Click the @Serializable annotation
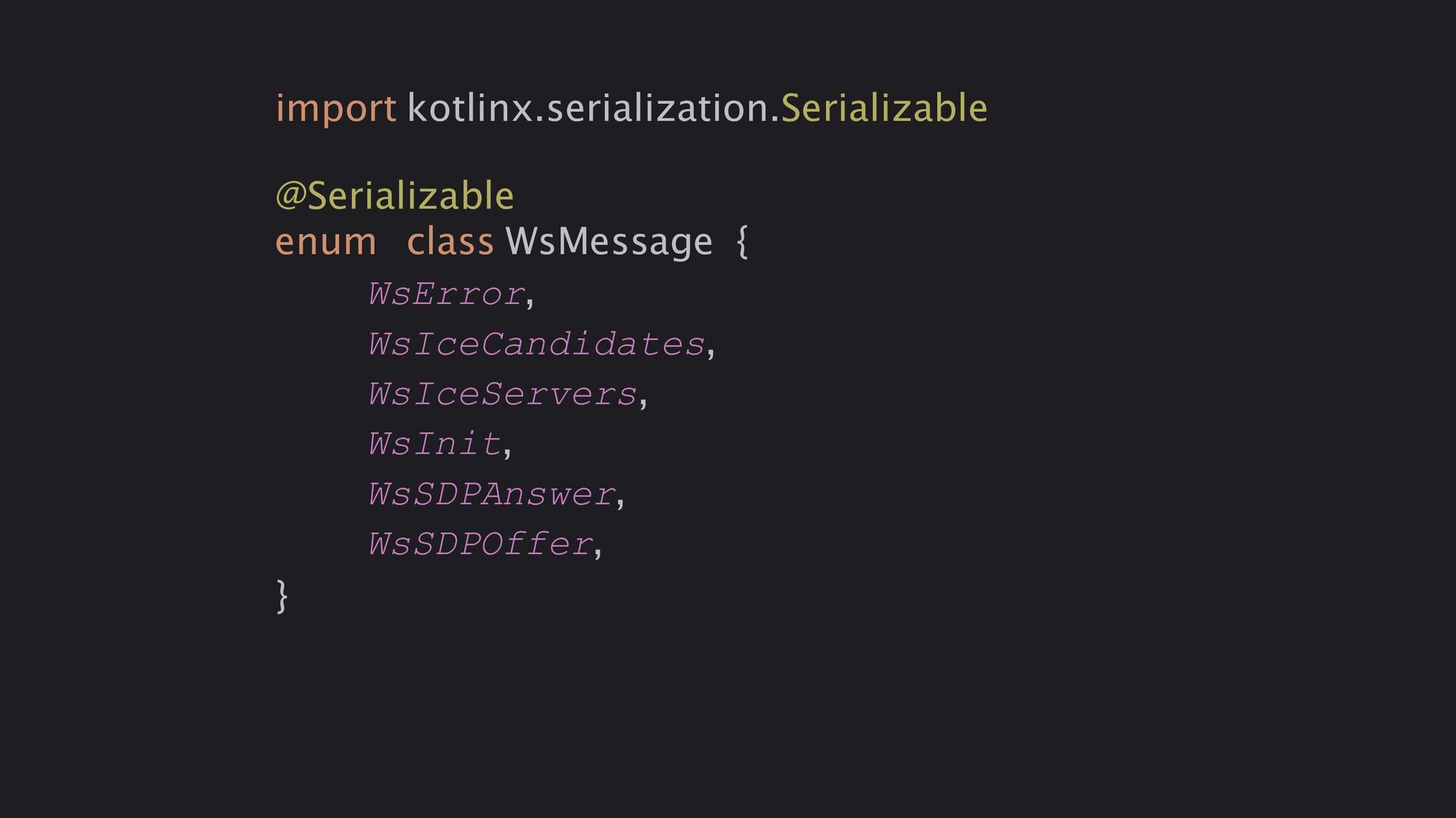 [x=394, y=196]
